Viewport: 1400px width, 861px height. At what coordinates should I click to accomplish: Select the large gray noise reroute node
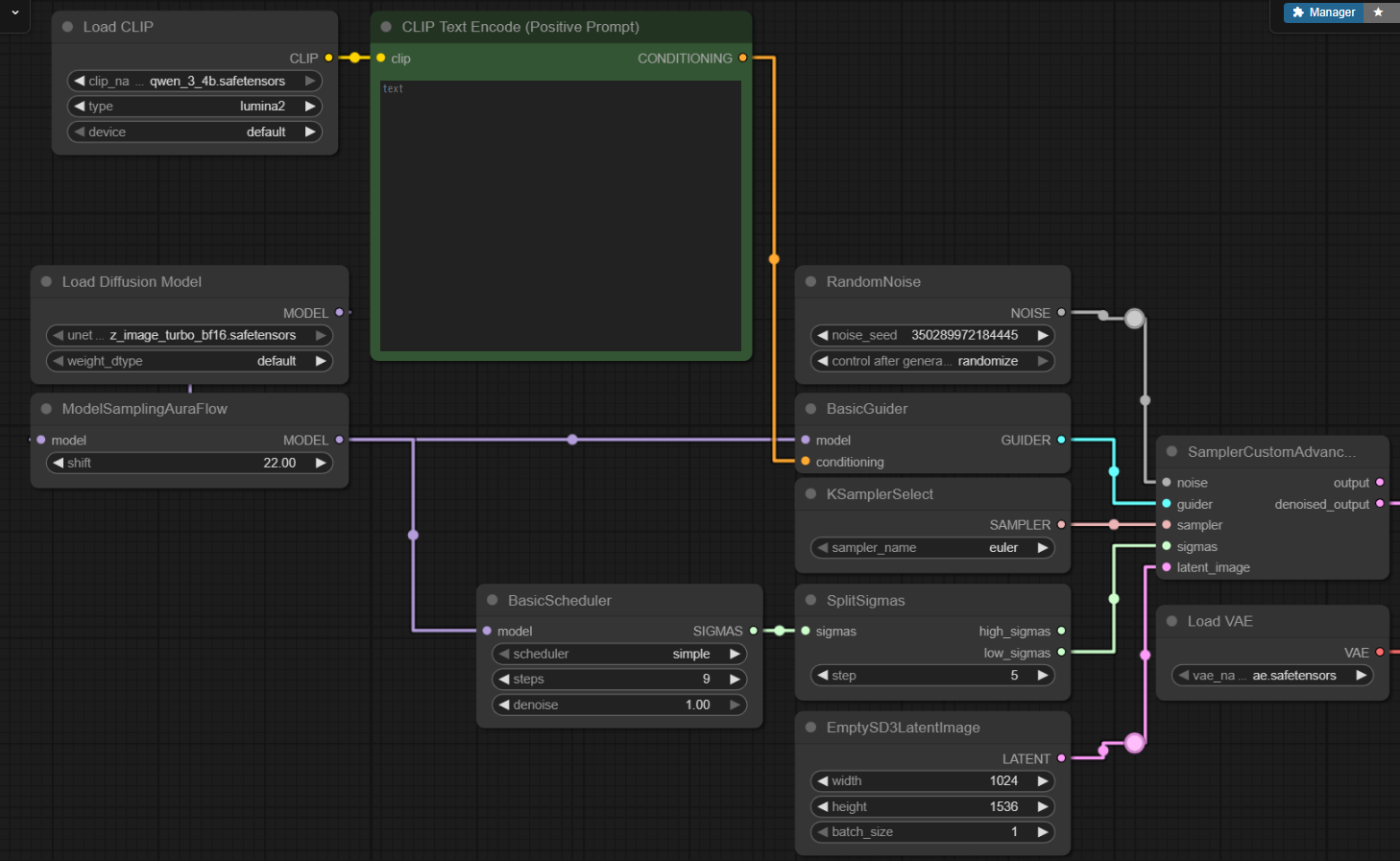point(1134,319)
